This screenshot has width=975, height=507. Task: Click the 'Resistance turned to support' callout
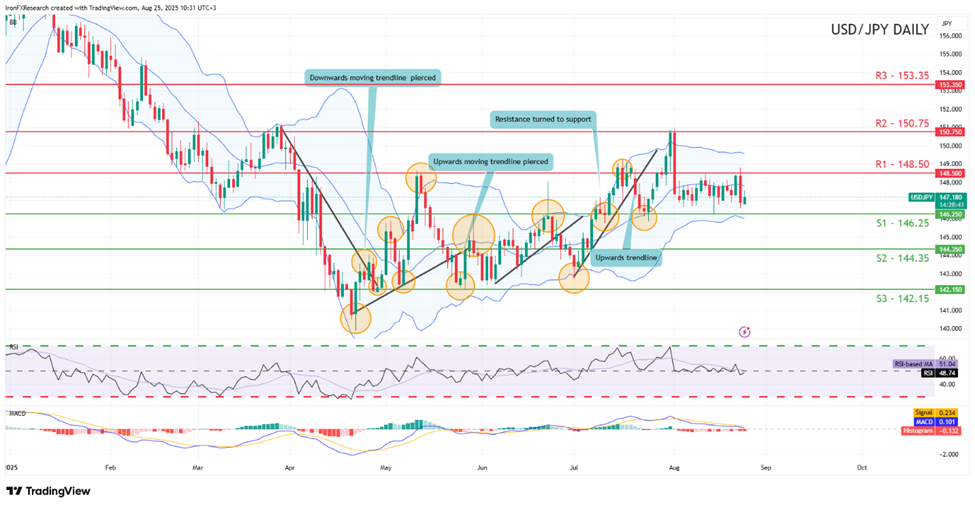pyautogui.click(x=543, y=119)
